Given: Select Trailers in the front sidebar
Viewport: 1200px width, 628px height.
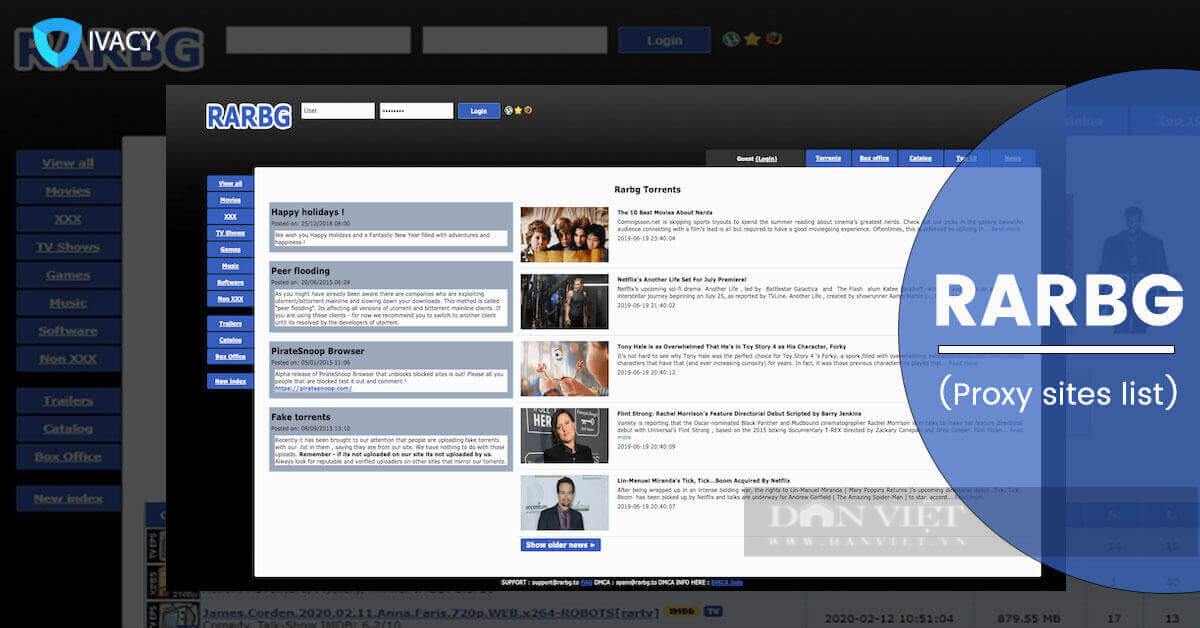Looking at the screenshot, I should 230,323.
